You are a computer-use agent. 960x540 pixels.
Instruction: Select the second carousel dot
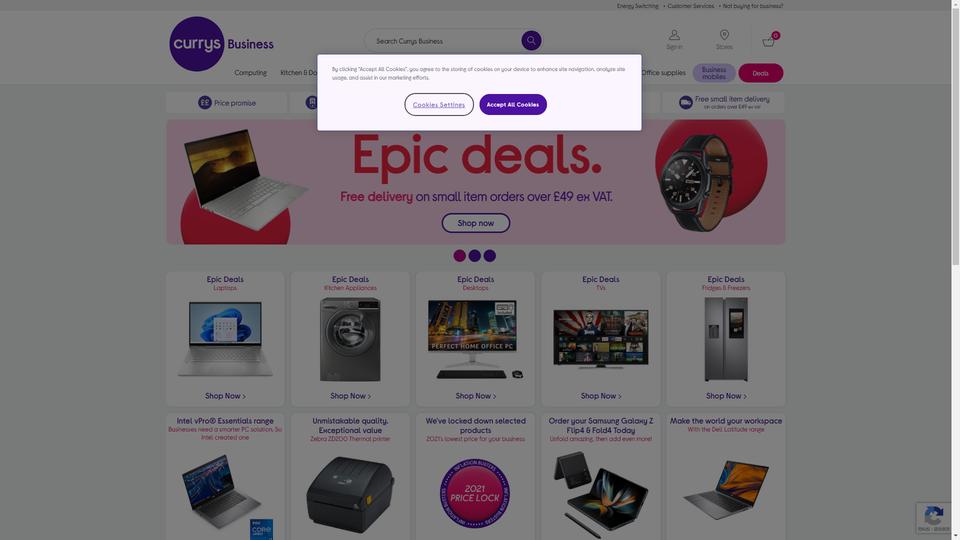[x=474, y=256]
